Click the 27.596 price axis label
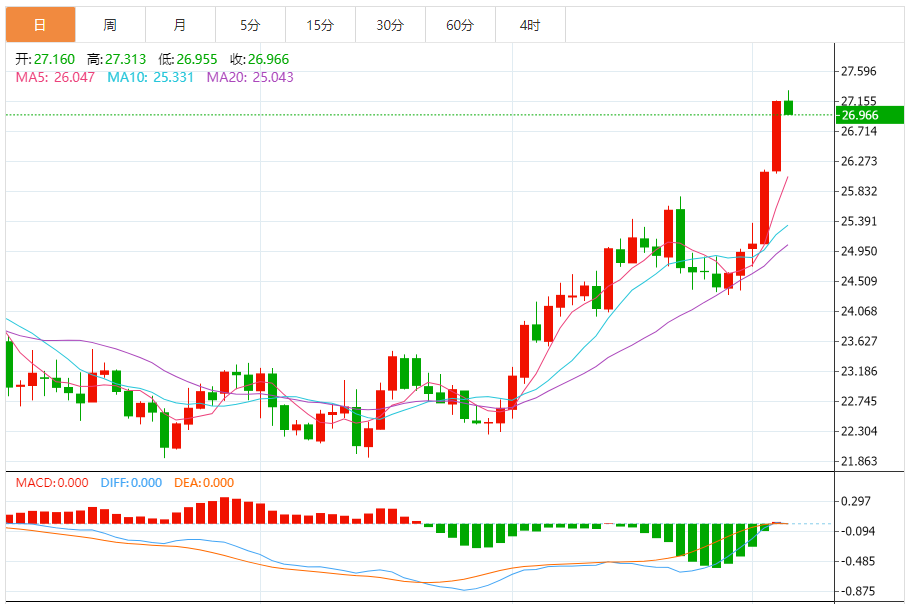Viewport: 912px width, 604px height. [x=858, y=72]
